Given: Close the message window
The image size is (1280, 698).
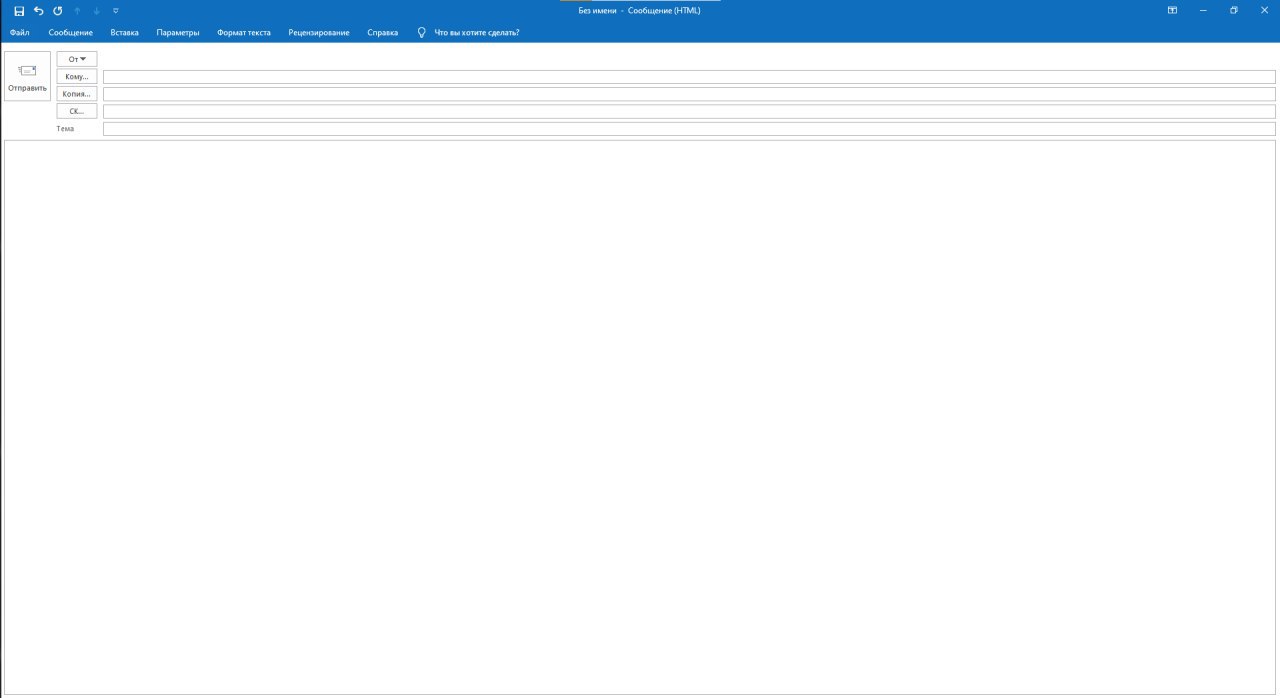Looking at the screenshot, I should coord(1264,10).
